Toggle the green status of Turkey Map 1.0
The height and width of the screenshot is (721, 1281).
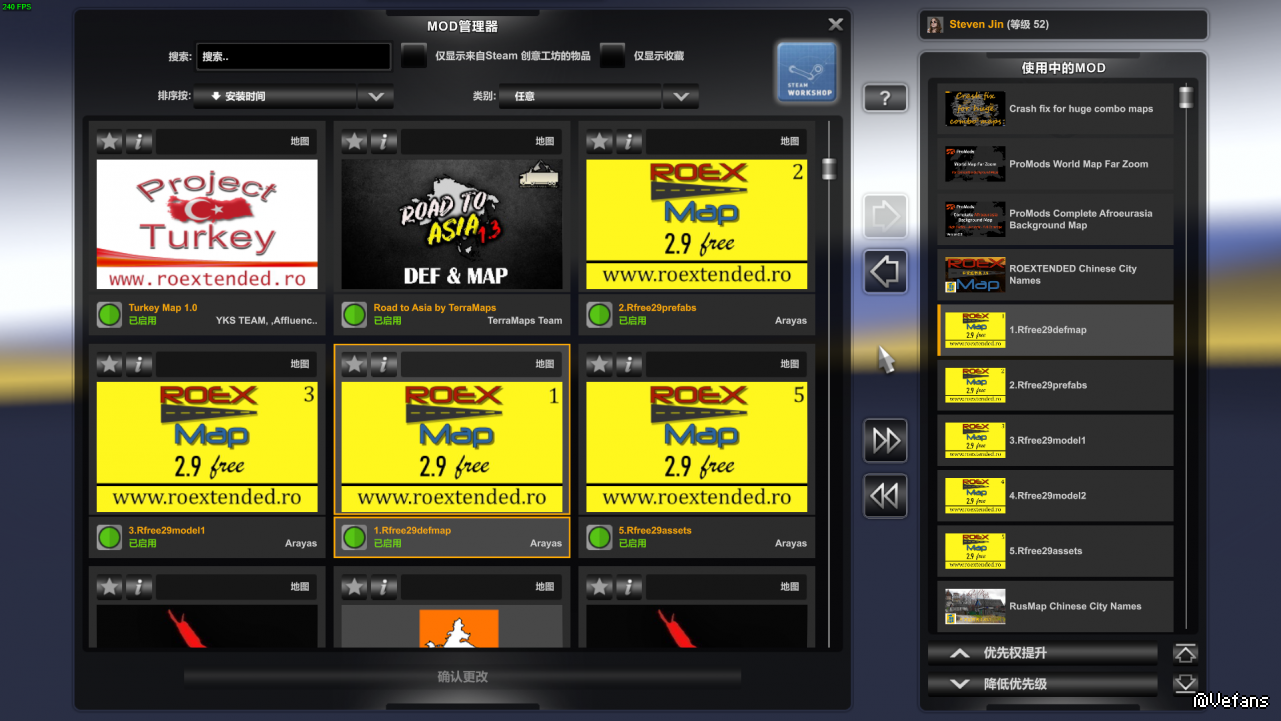point(109,314)
